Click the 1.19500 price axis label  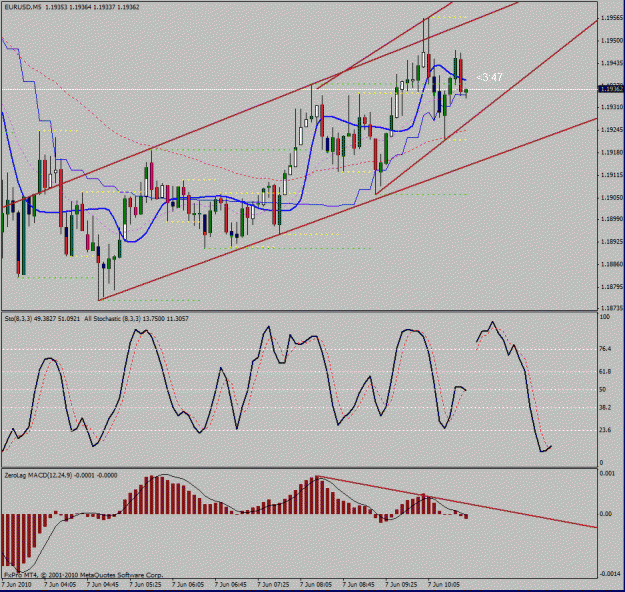coord(612,41)
